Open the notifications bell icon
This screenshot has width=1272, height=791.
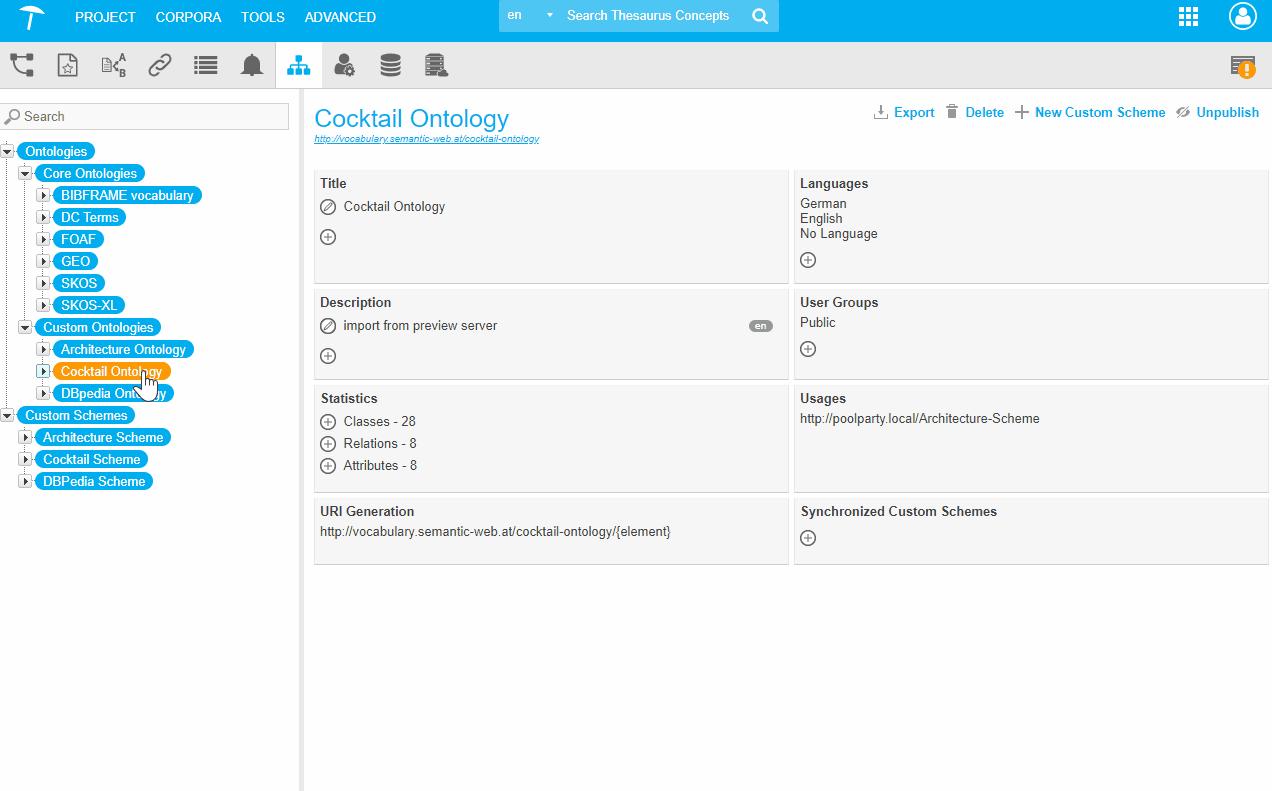click(252, 66)
